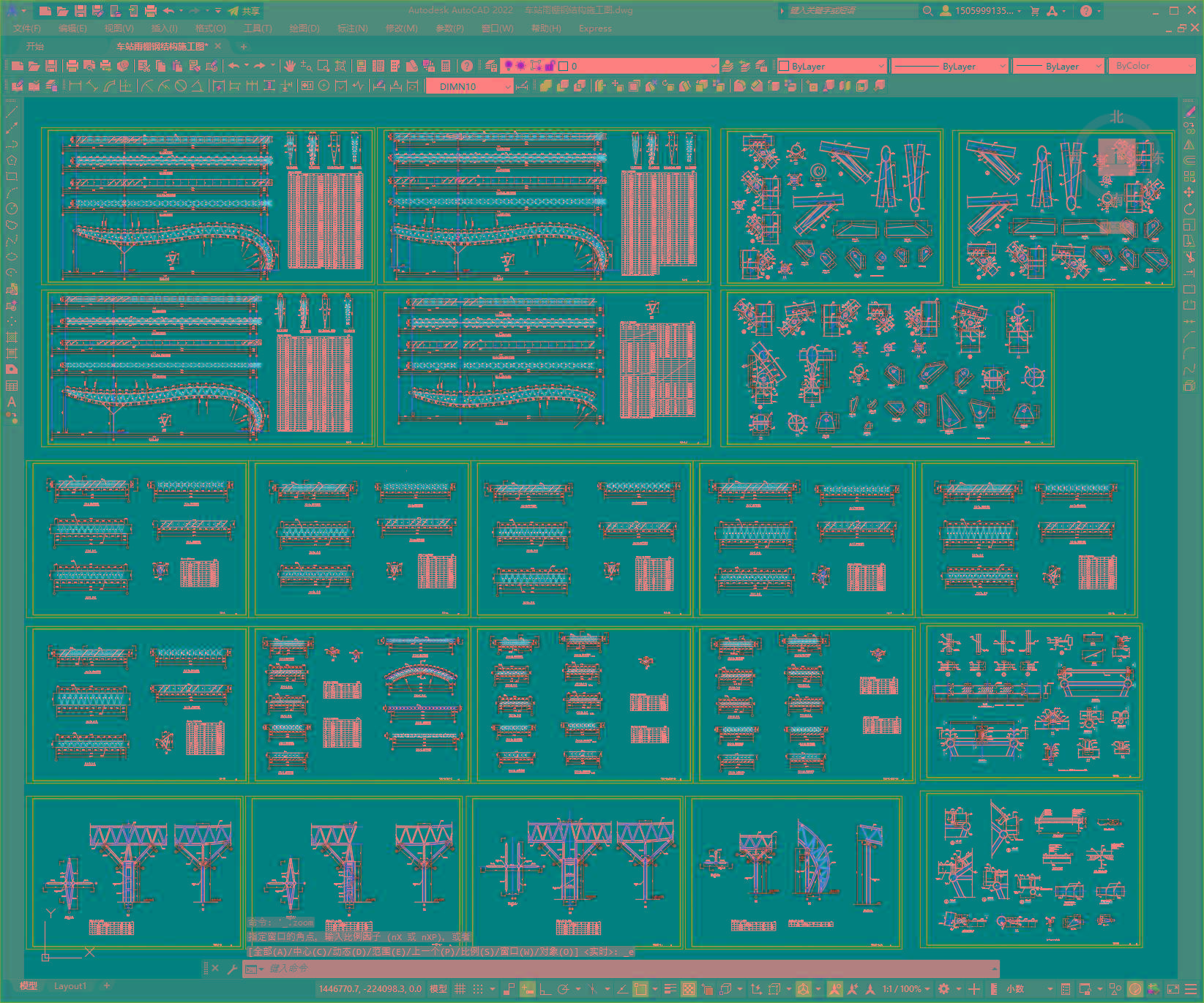Open Autodesk App Store cart icon
1204x1003 pixels.
click(x=1034, y=11)
